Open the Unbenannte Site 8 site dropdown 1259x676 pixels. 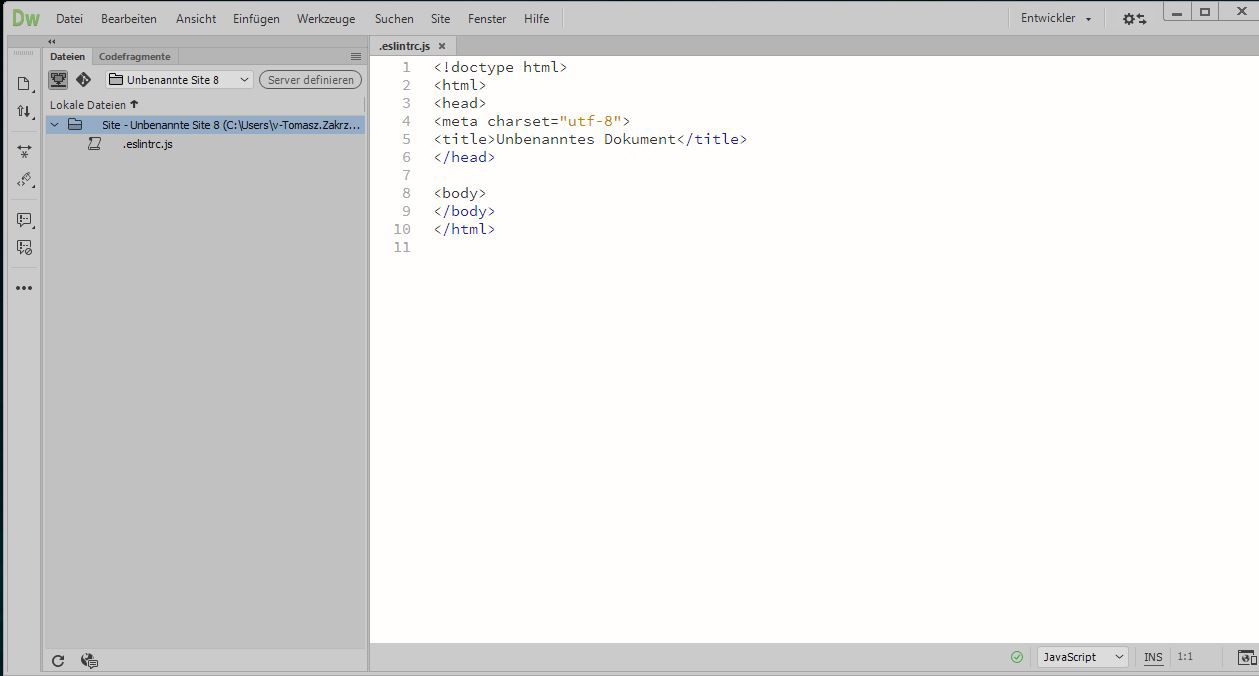178,79
